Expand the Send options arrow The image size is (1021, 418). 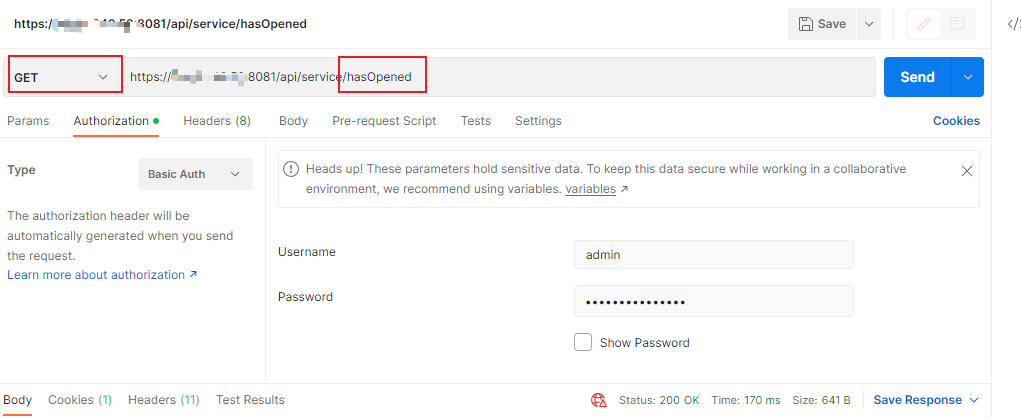click(x=967, y=77)
